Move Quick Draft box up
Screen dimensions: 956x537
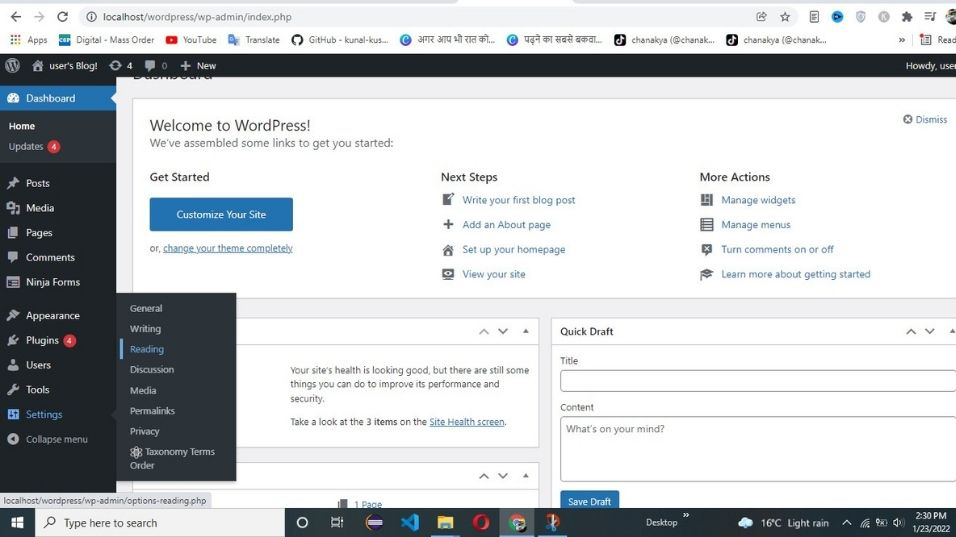[910, 332]
